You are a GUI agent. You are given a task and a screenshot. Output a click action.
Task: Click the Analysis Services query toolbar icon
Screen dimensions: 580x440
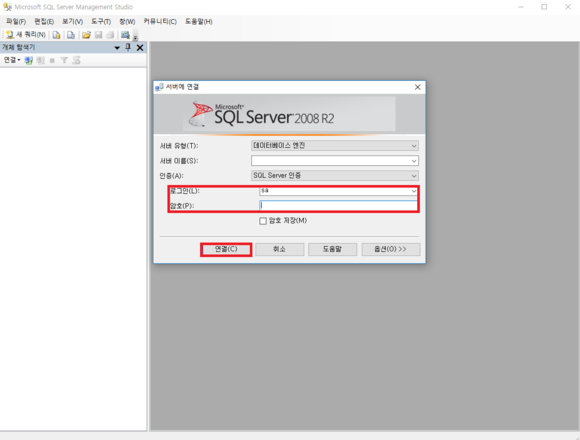tap(71, 35)
